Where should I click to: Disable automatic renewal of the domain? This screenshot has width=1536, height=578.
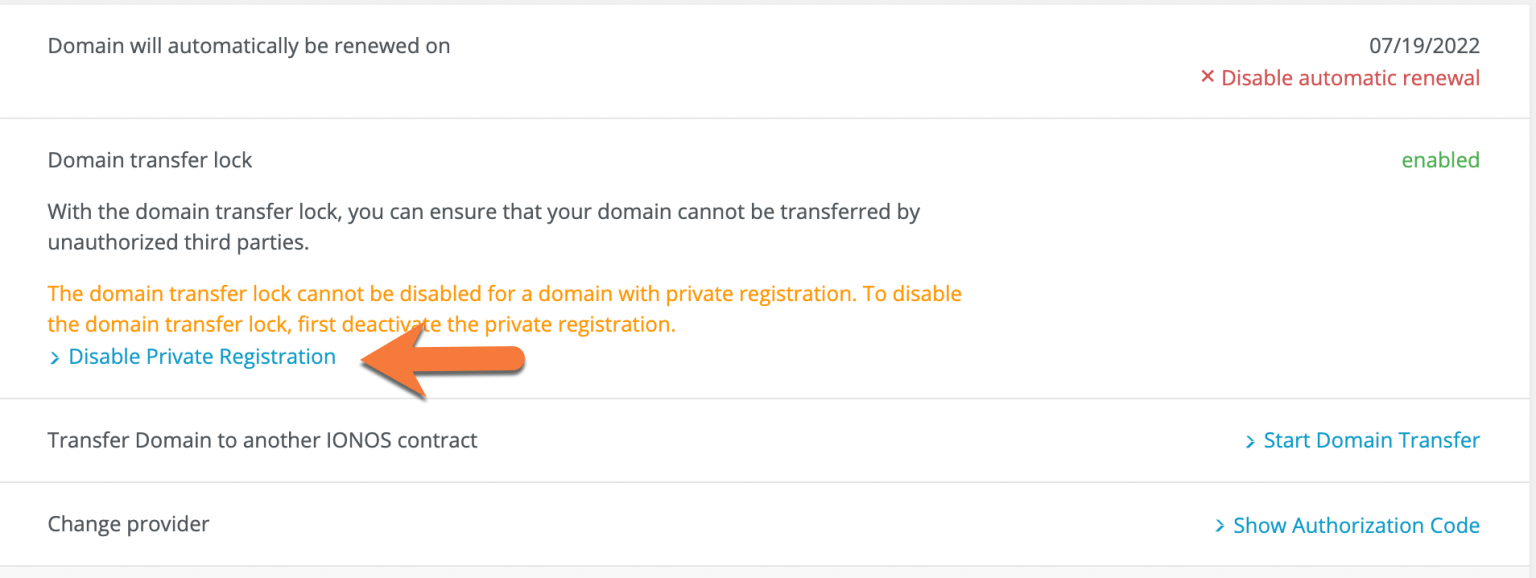pyautogui.click(x=1350, y=78)
